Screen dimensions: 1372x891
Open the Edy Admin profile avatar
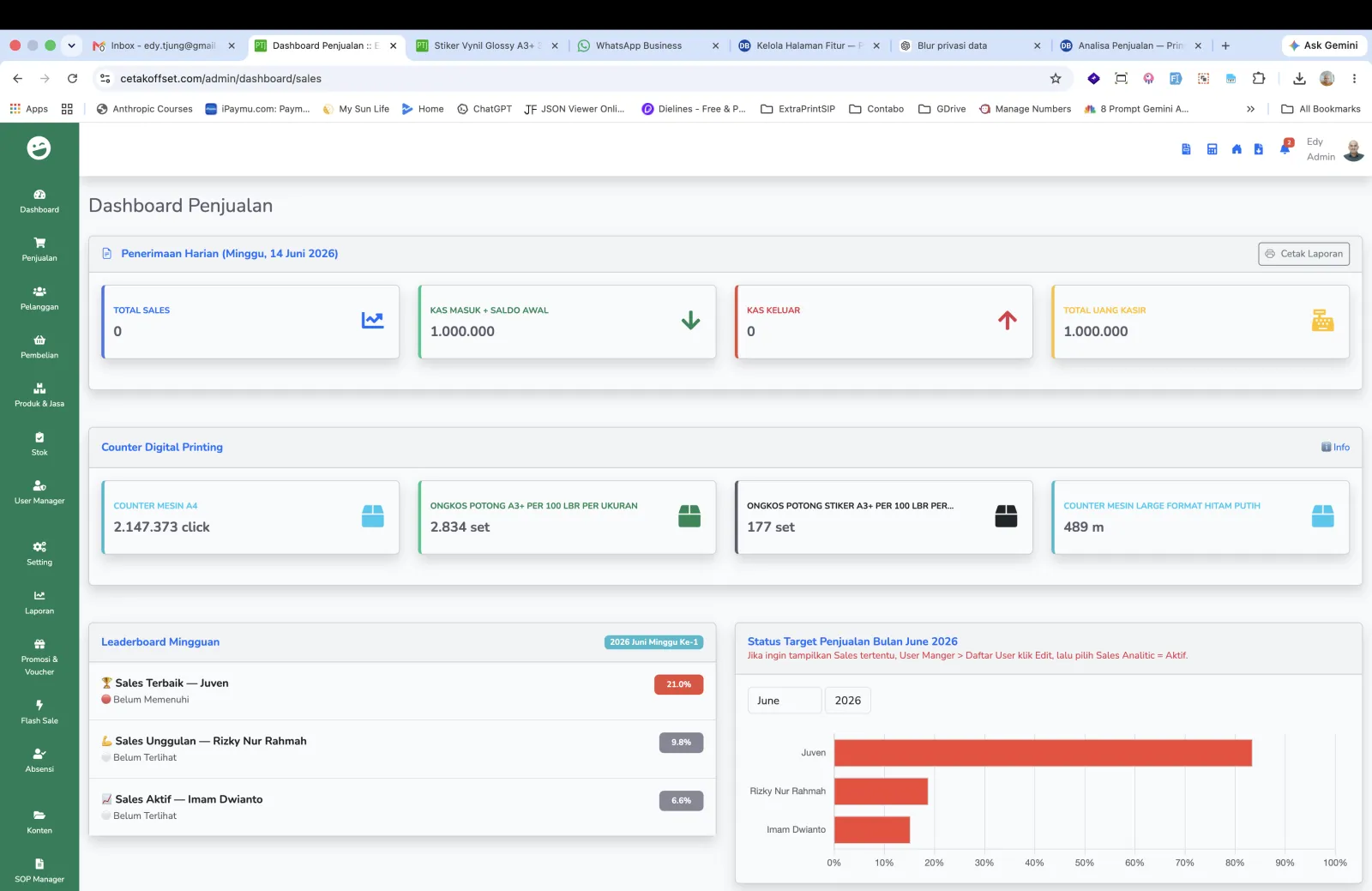coord(1354,150)
